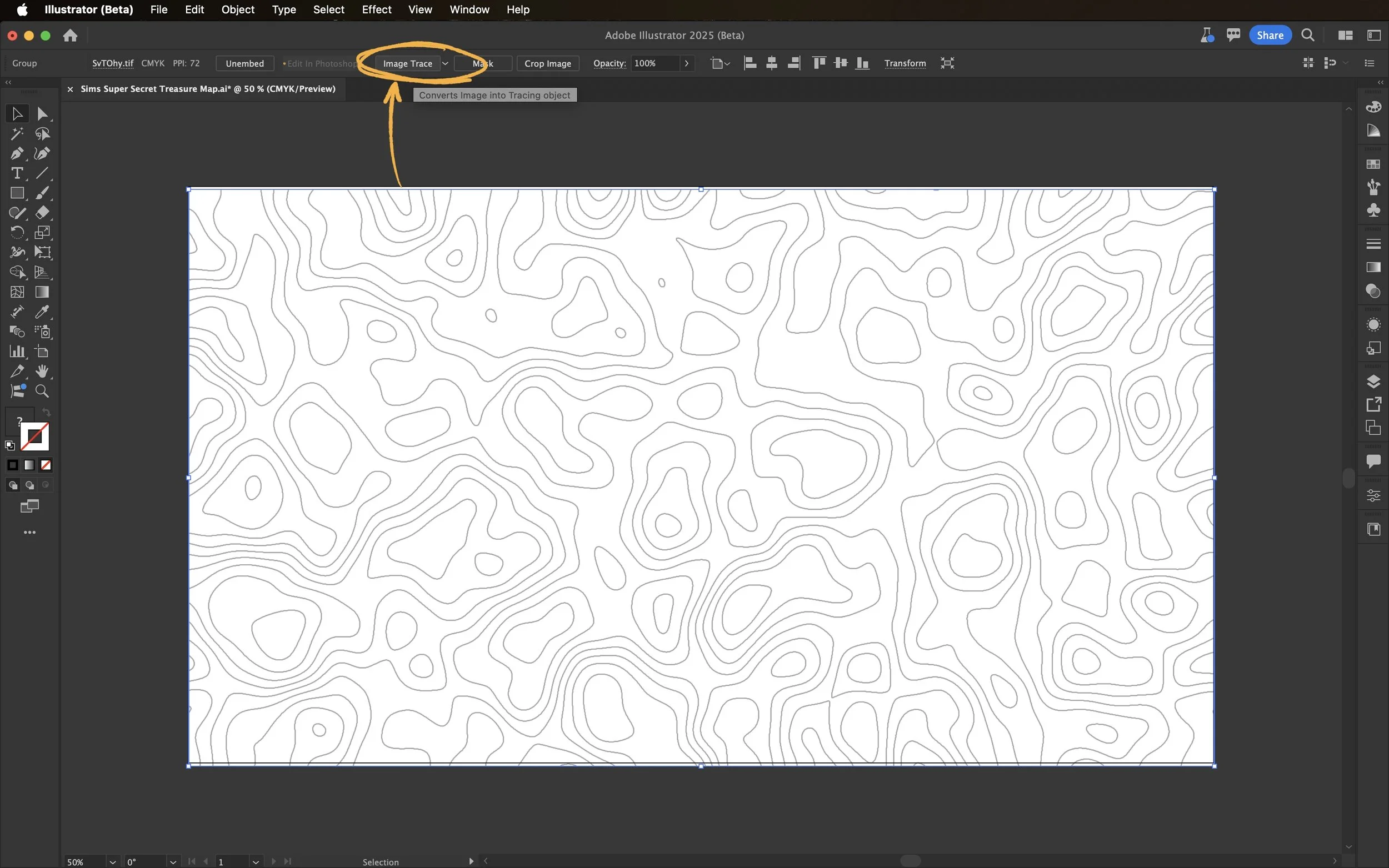Open Image Trace presets dropdown arrow
Image resolution: width=1389 pixels, height=868 pixels.
(x=445, y=63)
